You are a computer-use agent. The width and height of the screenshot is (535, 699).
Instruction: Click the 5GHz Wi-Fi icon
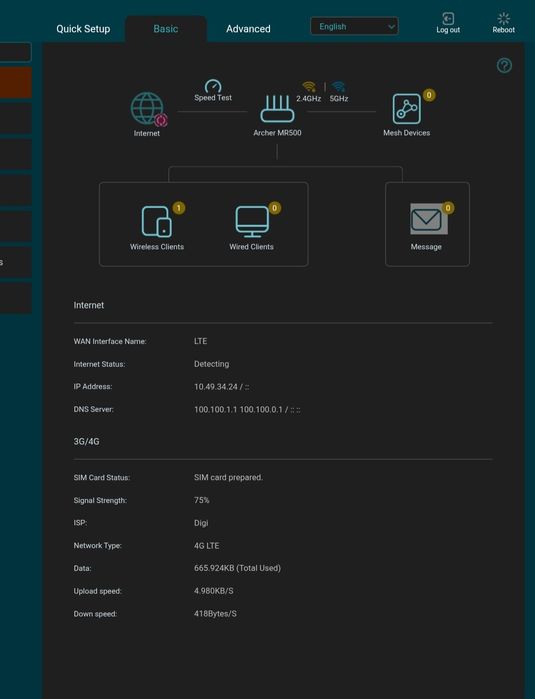coord(339,86)
